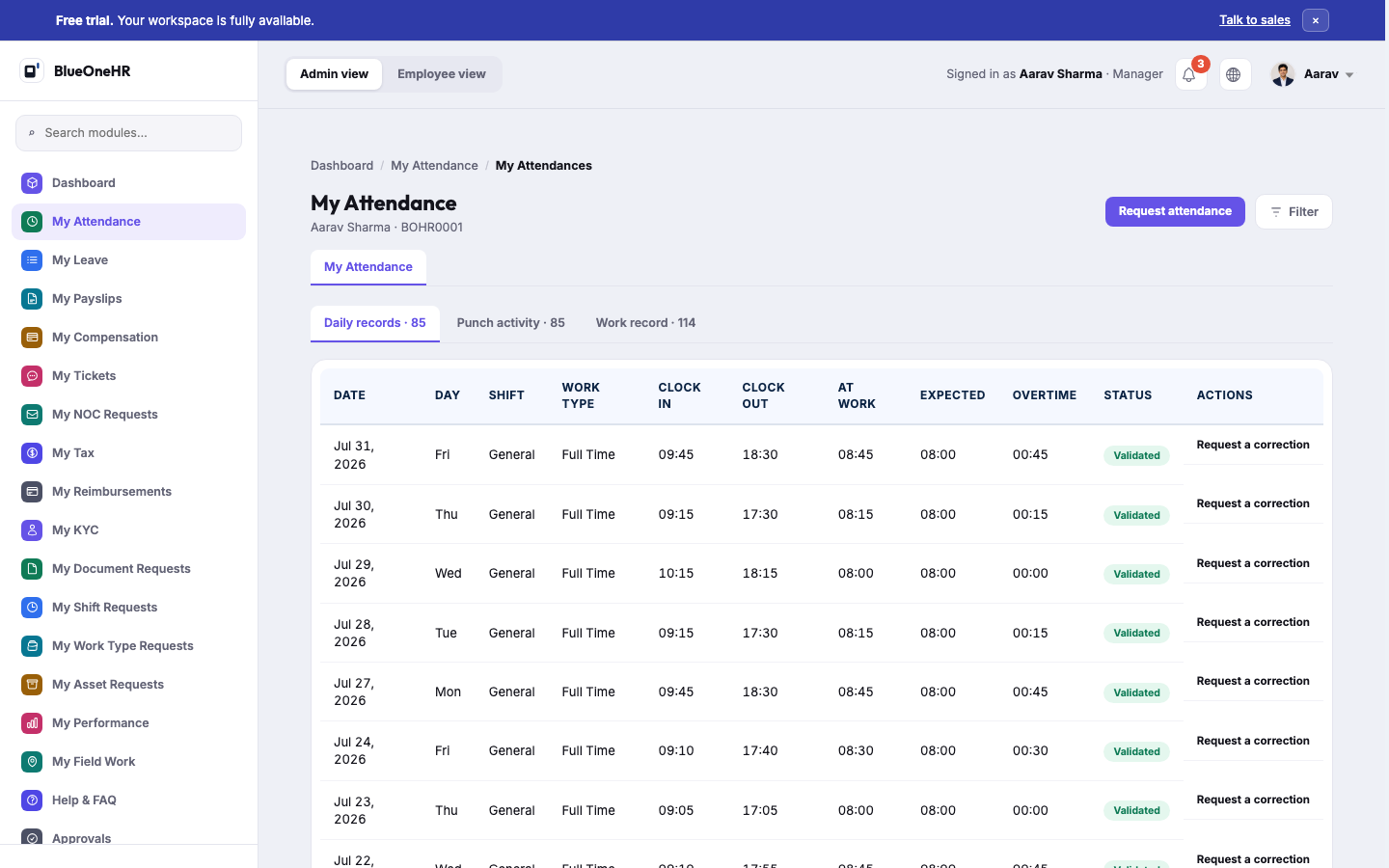Click clock-in value 10:15 for Jul 29
Image resolution: width=1389 pixels, height=868 pixels.
click(x=675, y=574)
